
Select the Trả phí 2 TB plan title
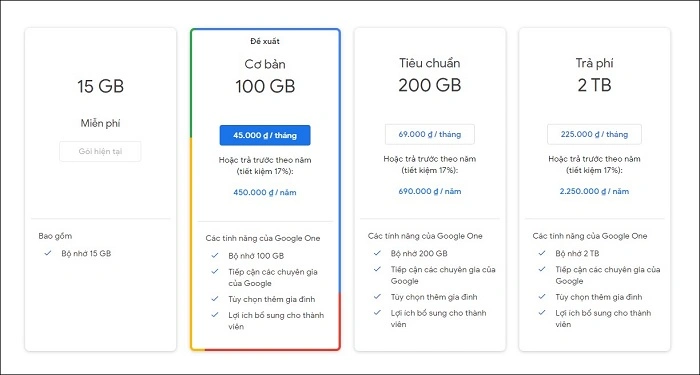pos(594,75)
